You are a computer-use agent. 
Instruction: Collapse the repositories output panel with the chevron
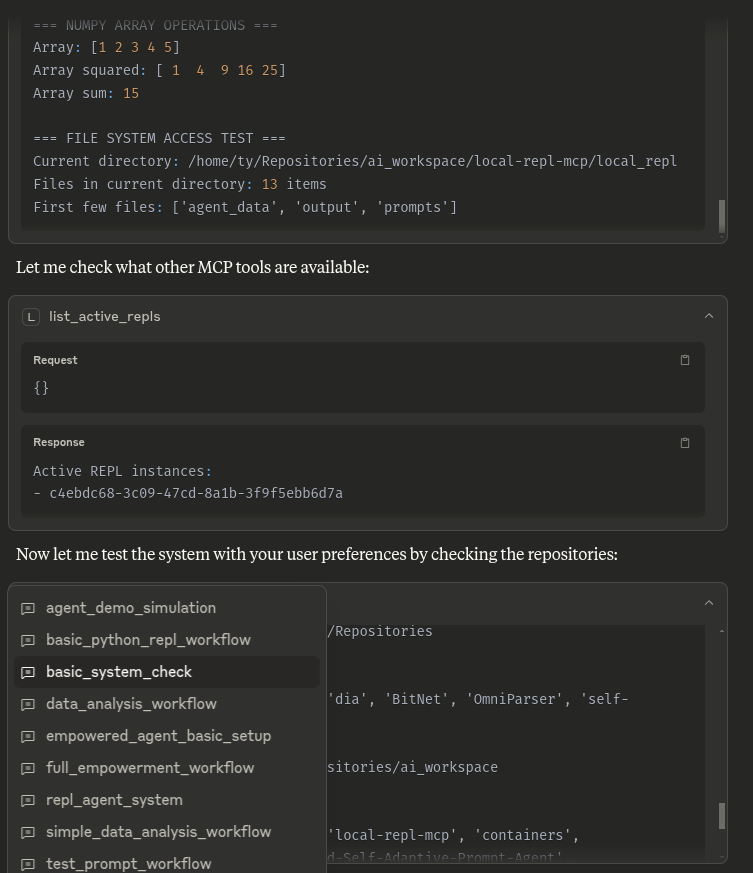pyautogui.click(x=709, y=603)
